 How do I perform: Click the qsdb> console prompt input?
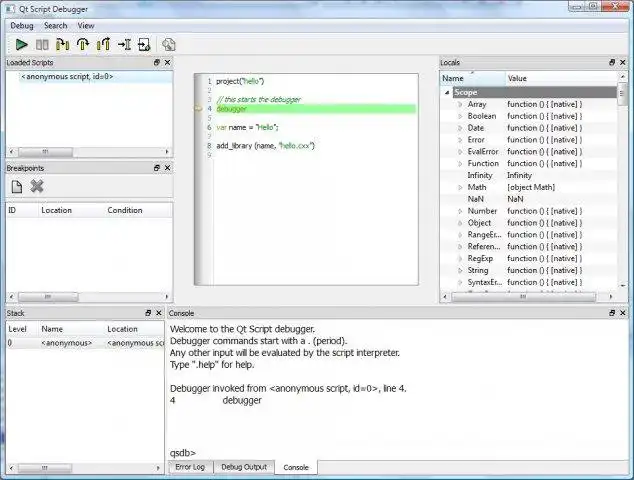pos(398,453)
